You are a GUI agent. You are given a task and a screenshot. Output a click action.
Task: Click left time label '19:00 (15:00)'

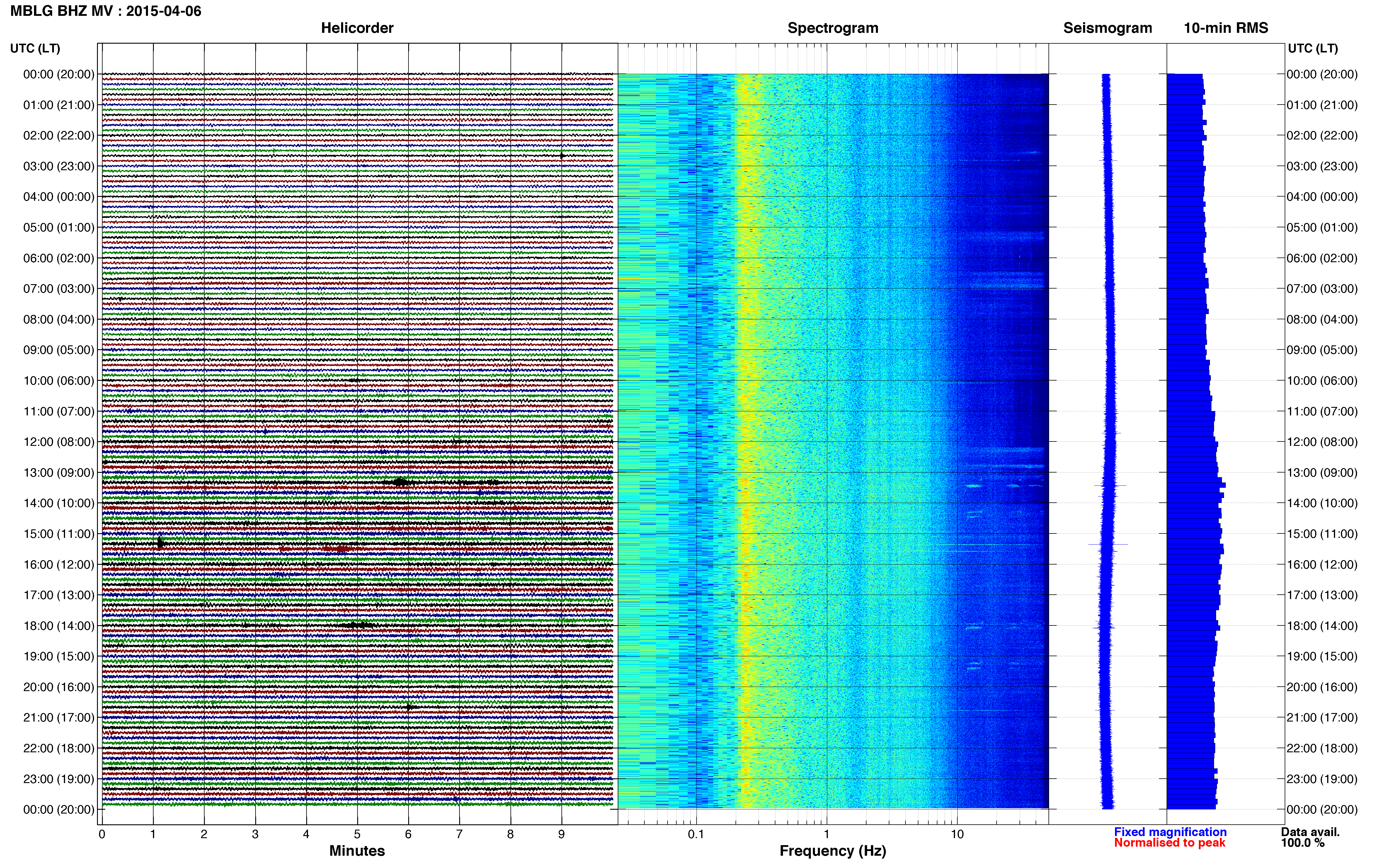59,656
